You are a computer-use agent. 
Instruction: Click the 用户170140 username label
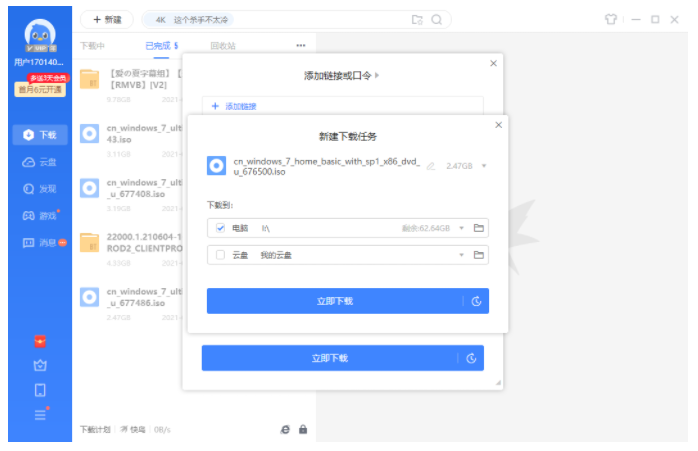pos(39,62)
